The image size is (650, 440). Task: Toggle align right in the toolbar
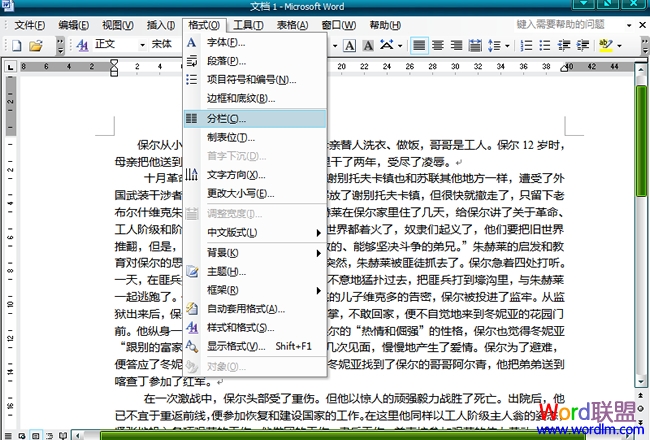(455, 45)
